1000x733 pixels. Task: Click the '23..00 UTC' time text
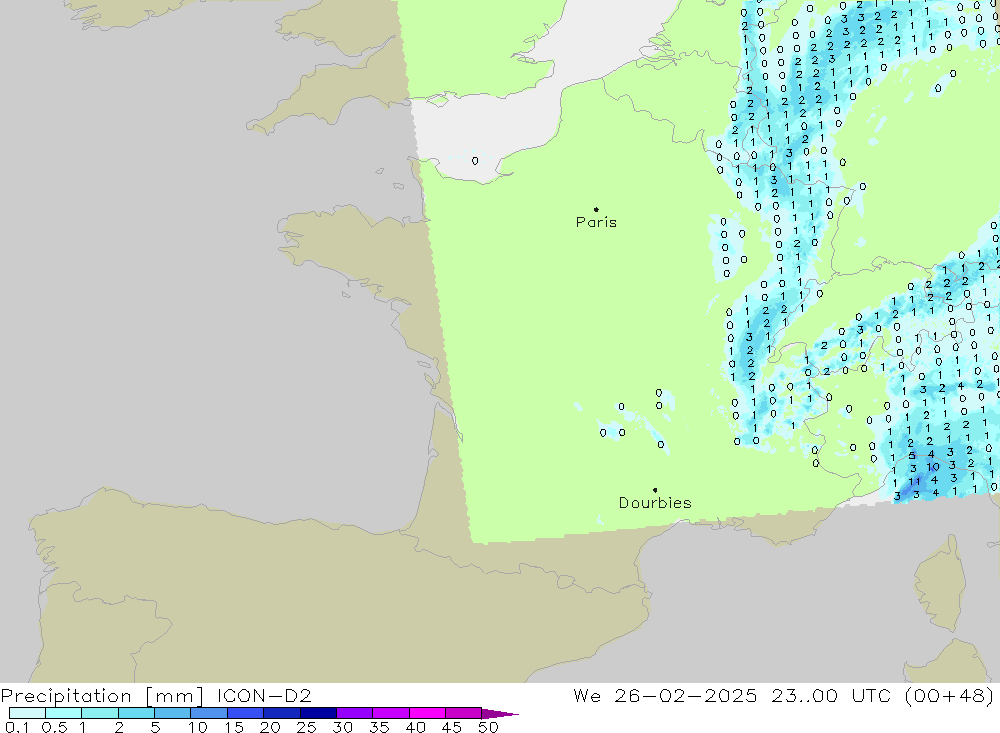click(x=831, y=695)
